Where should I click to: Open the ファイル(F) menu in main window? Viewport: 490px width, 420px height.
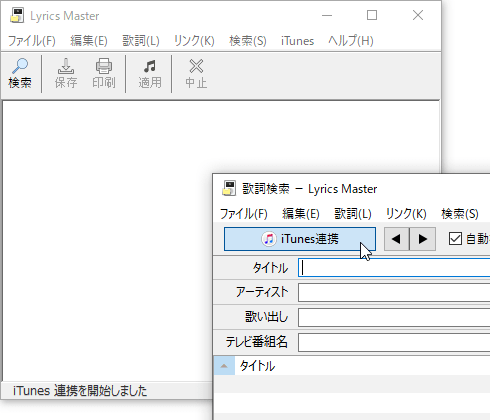point(32,41)
